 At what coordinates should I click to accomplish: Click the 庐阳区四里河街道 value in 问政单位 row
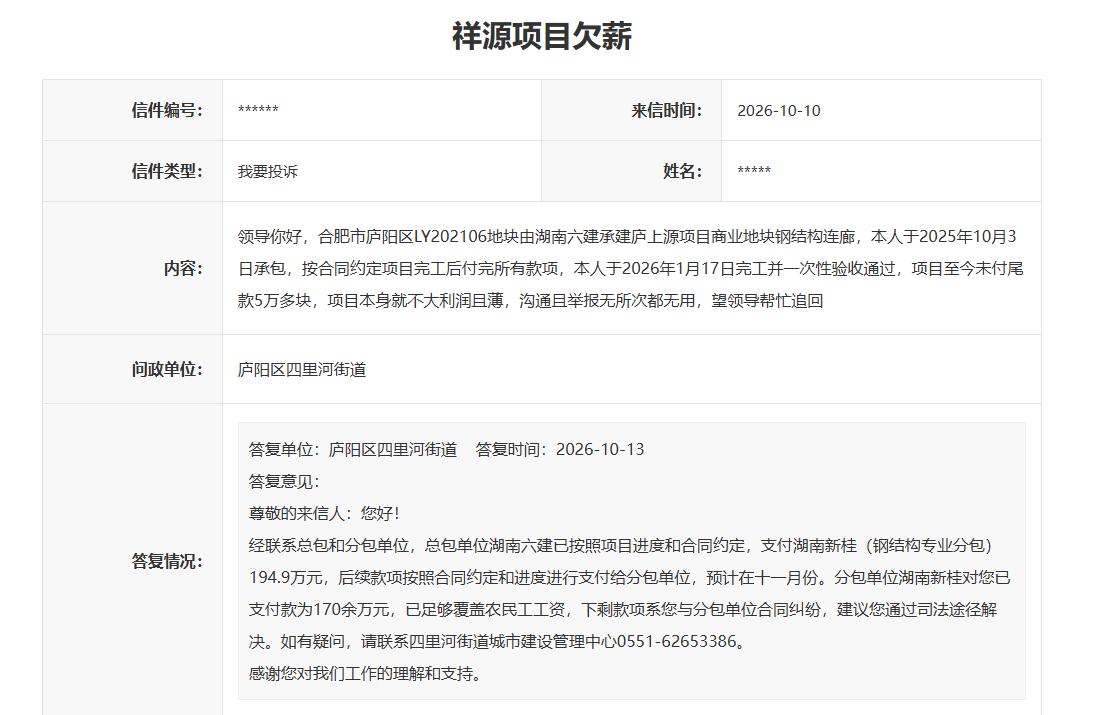coord(302,369)
